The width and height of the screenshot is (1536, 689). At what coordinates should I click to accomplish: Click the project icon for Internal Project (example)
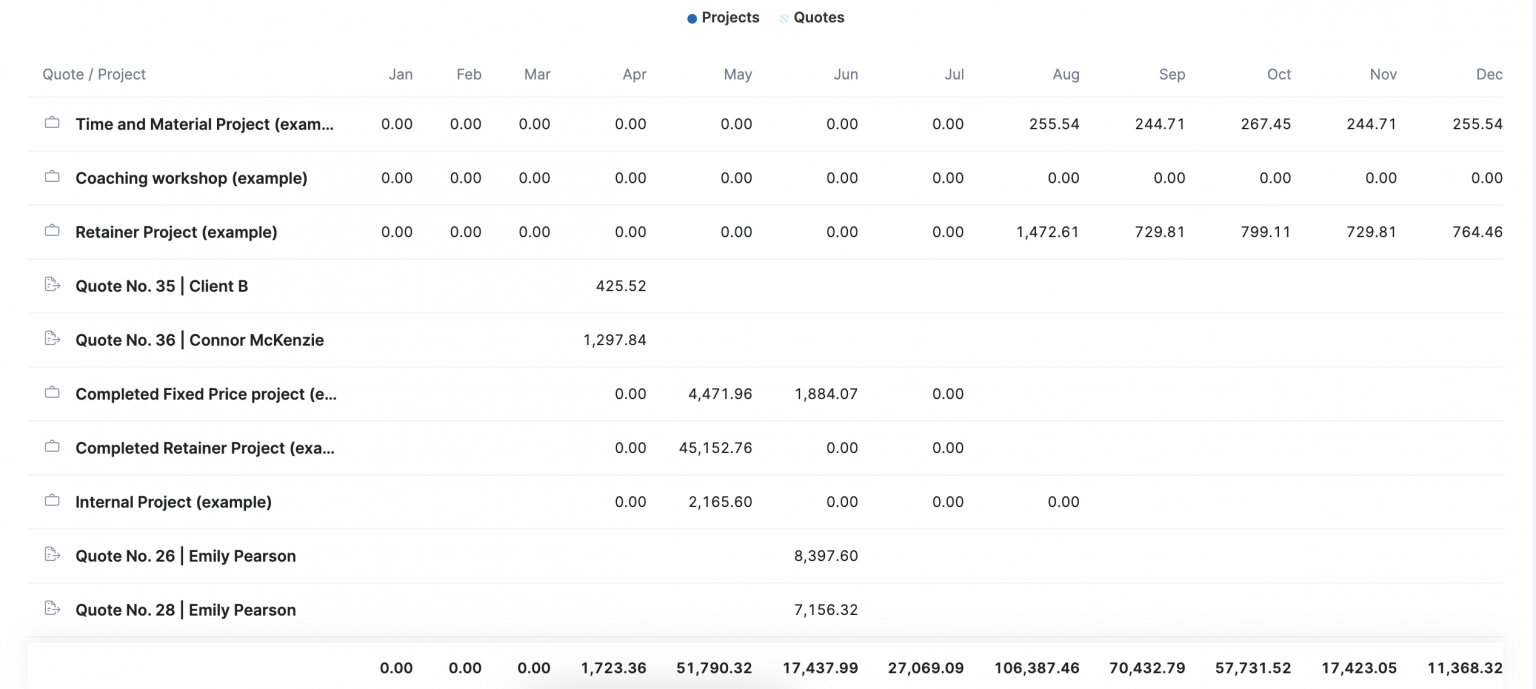point(52,501)
